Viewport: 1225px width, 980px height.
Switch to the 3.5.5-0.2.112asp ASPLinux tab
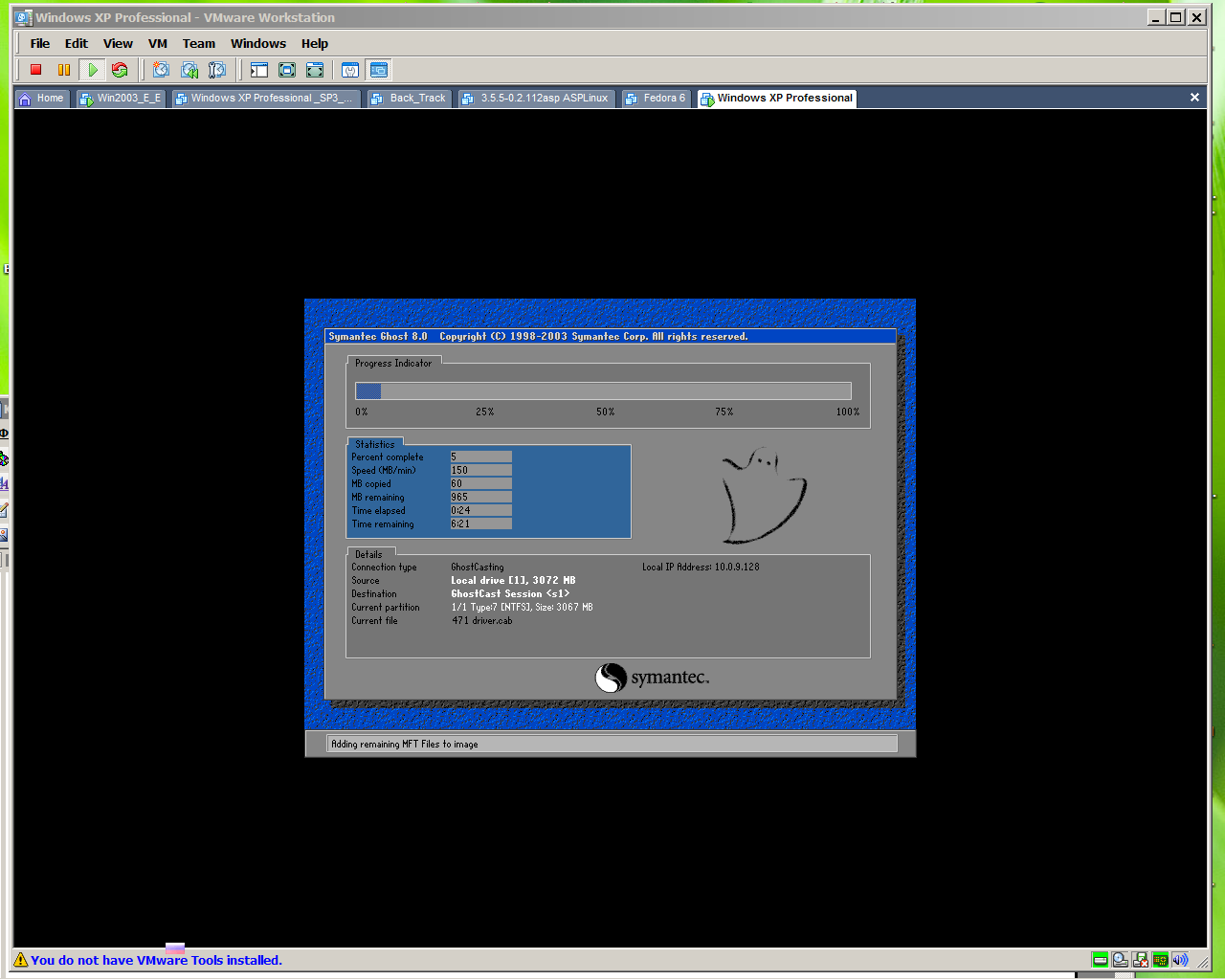point(536,99)
